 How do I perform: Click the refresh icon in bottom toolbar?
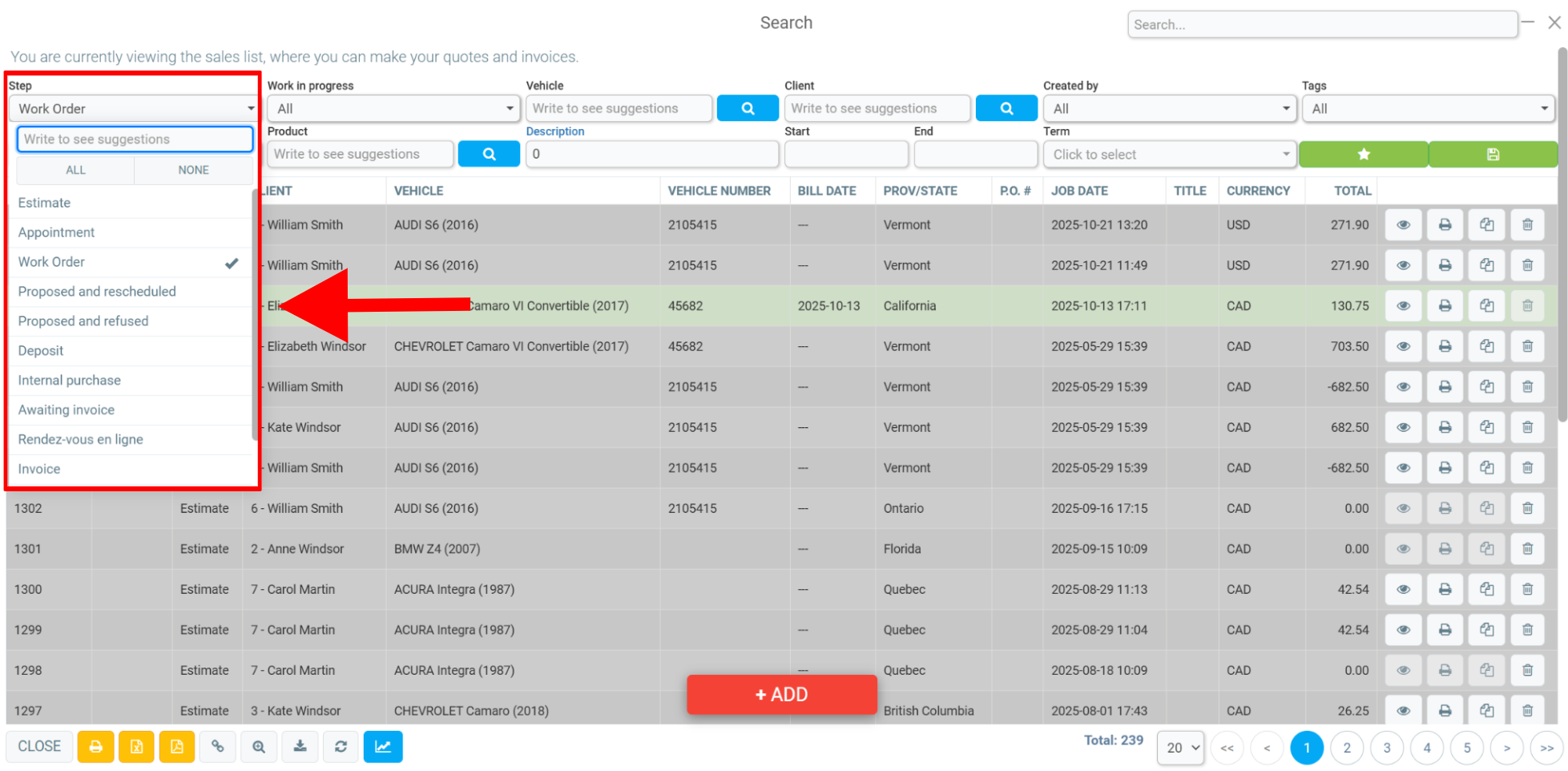coord(341,747)
